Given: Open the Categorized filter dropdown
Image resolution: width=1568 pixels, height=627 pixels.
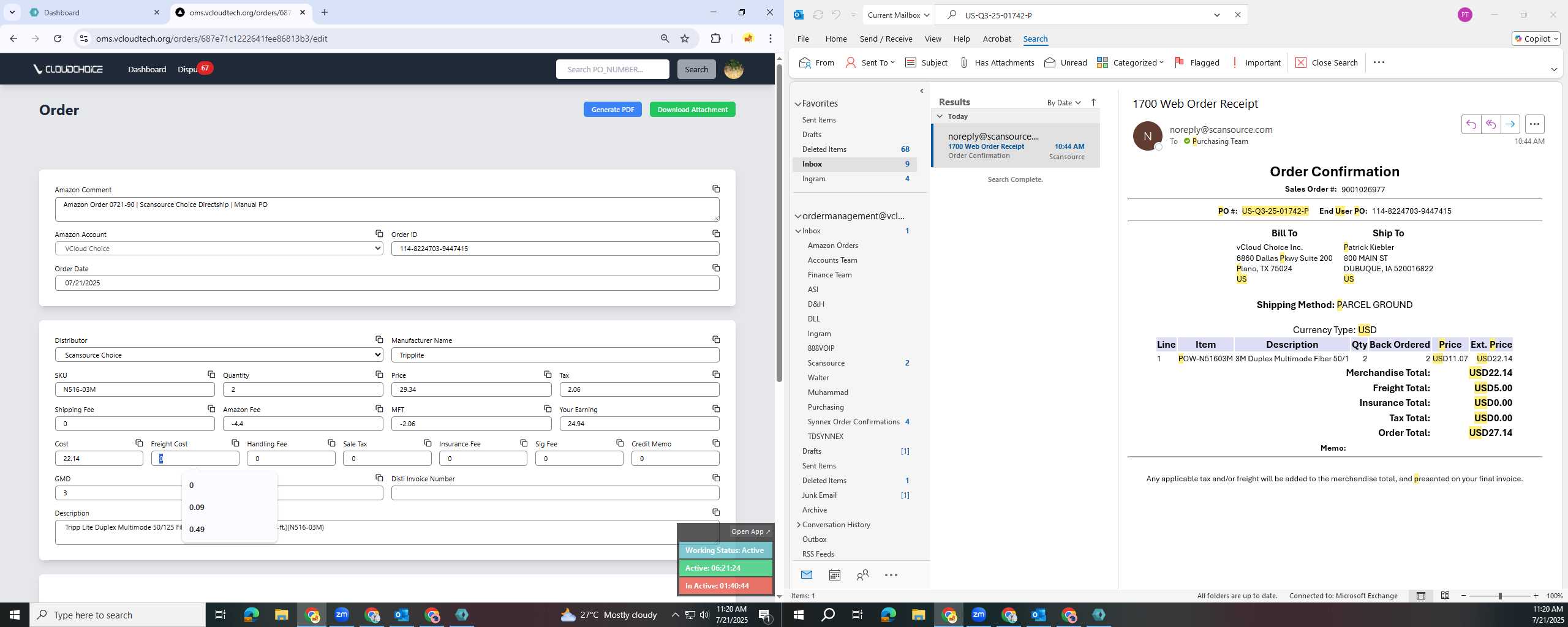Looking at the screenshot, I should click(x=1130, y=62).
